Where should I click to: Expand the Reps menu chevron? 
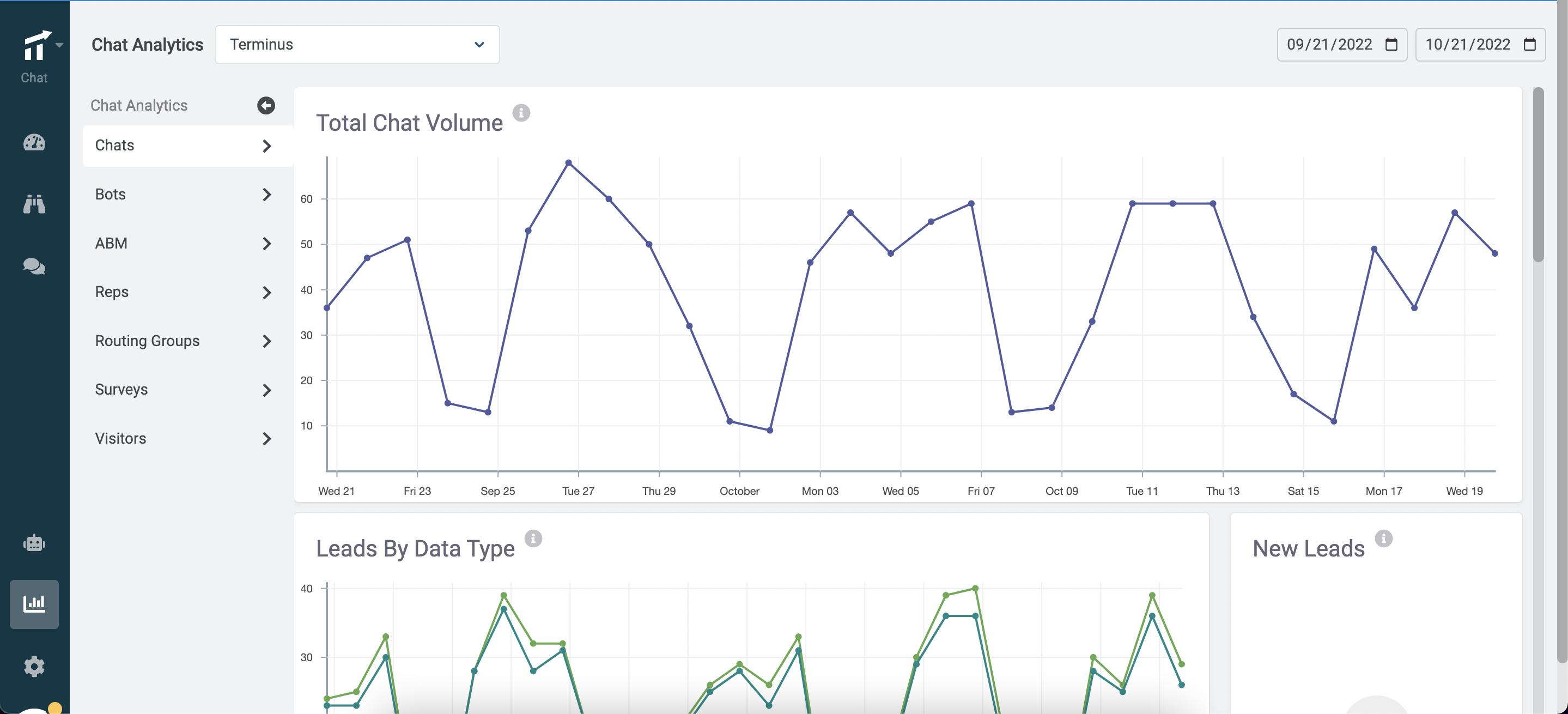pos(266,292)
